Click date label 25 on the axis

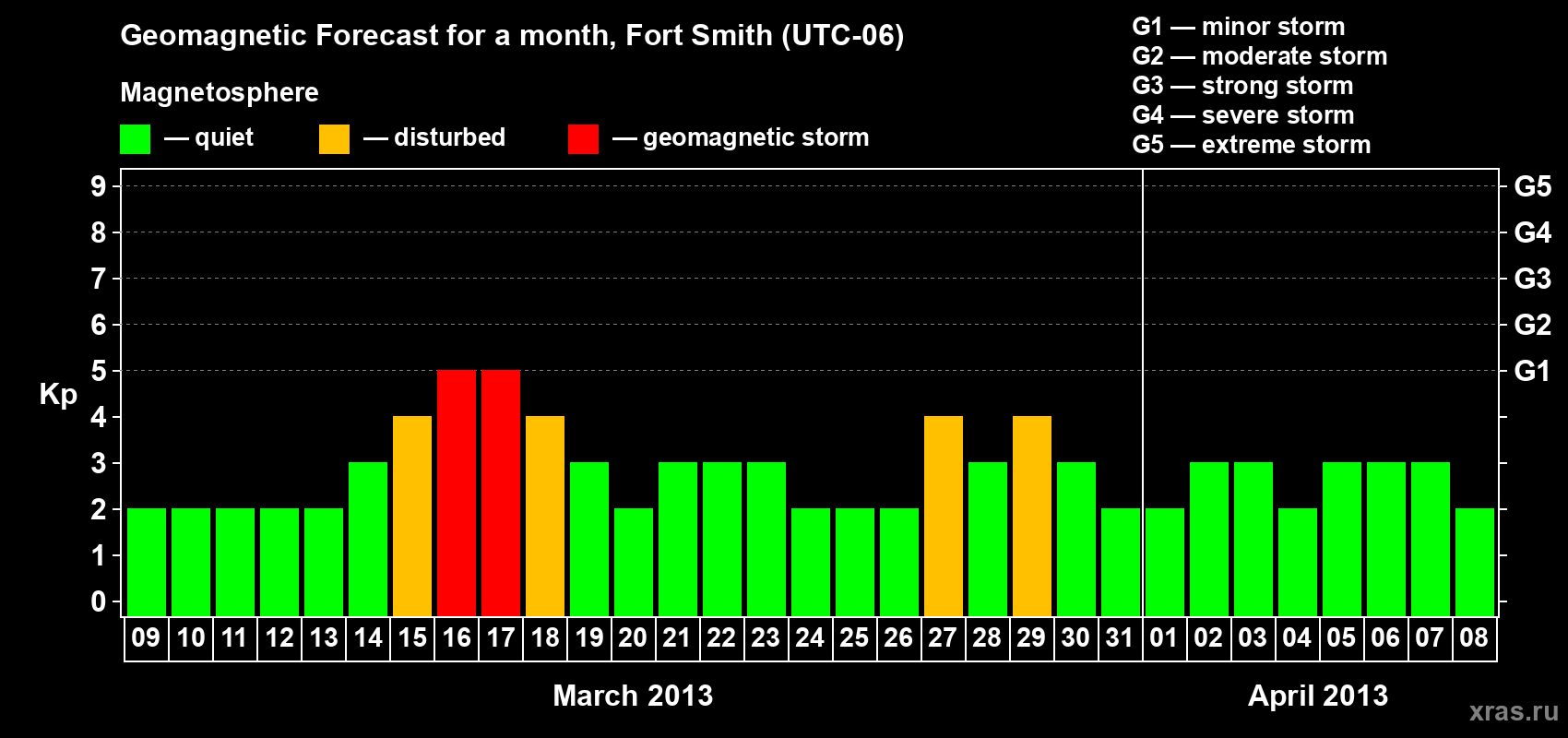pos(854,638)
